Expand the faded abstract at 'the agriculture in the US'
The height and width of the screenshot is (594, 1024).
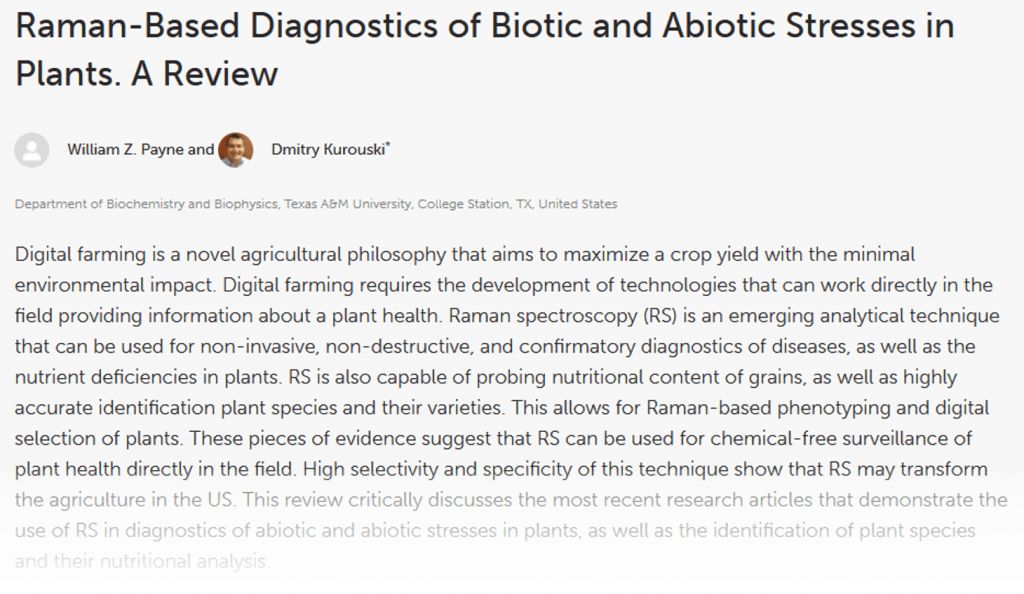[x=124, y=500]
